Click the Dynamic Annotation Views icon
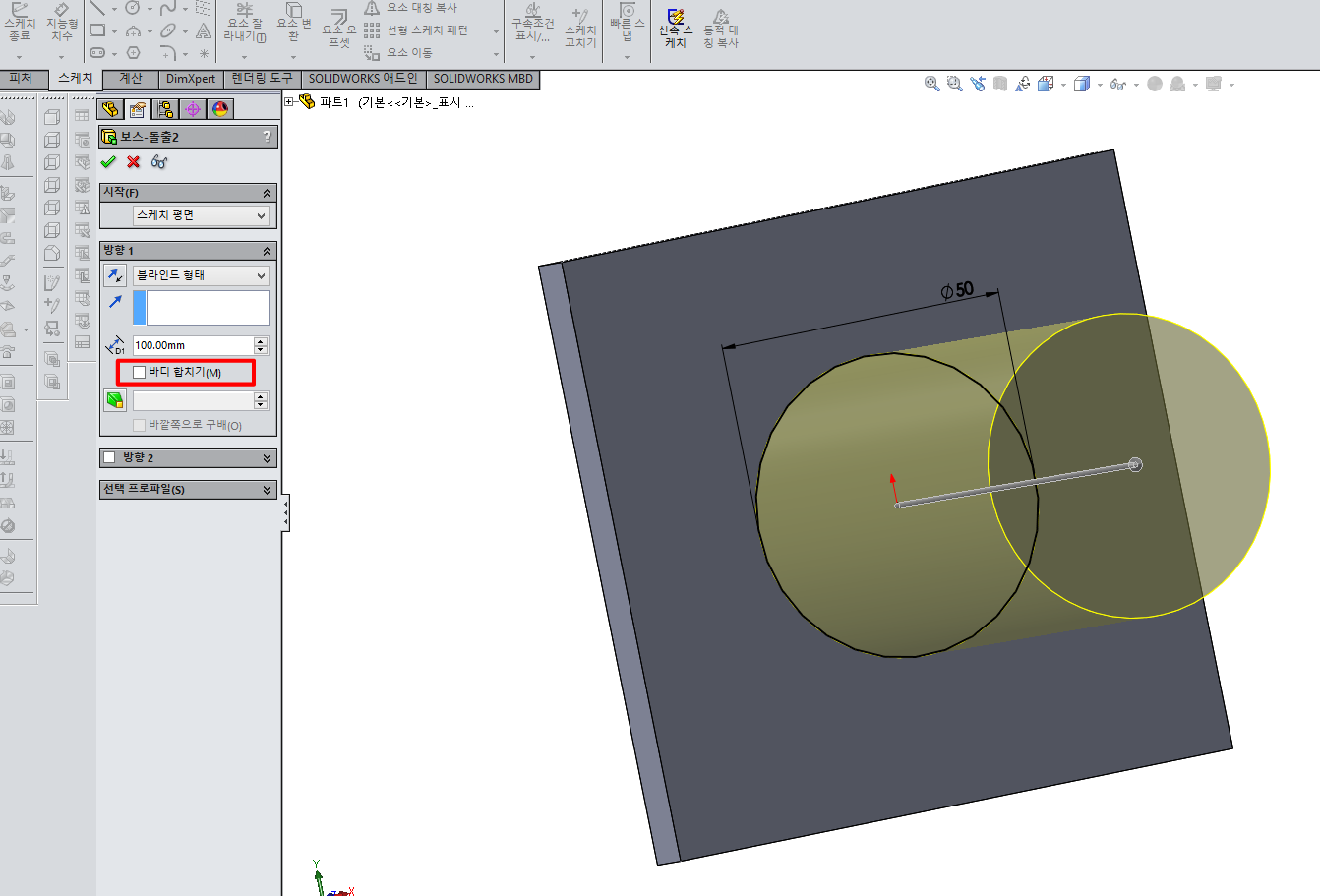Image resolution: width=1320 pixels, height=896 pixels. click(x=1023, y=85)
